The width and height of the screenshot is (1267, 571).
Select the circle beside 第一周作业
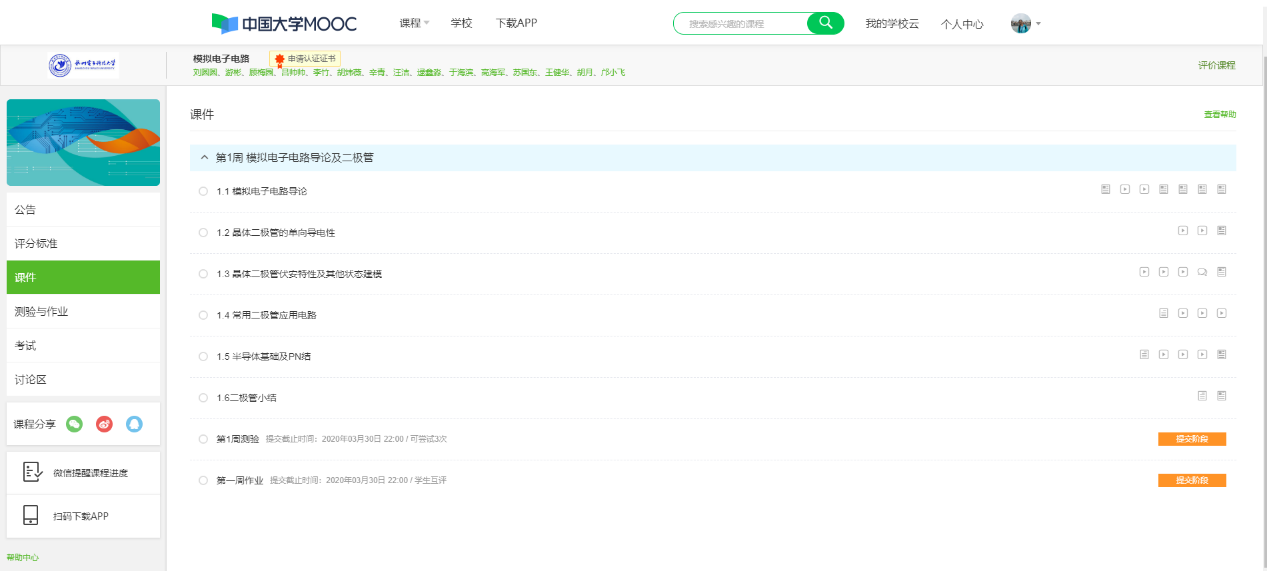(203, 480)
